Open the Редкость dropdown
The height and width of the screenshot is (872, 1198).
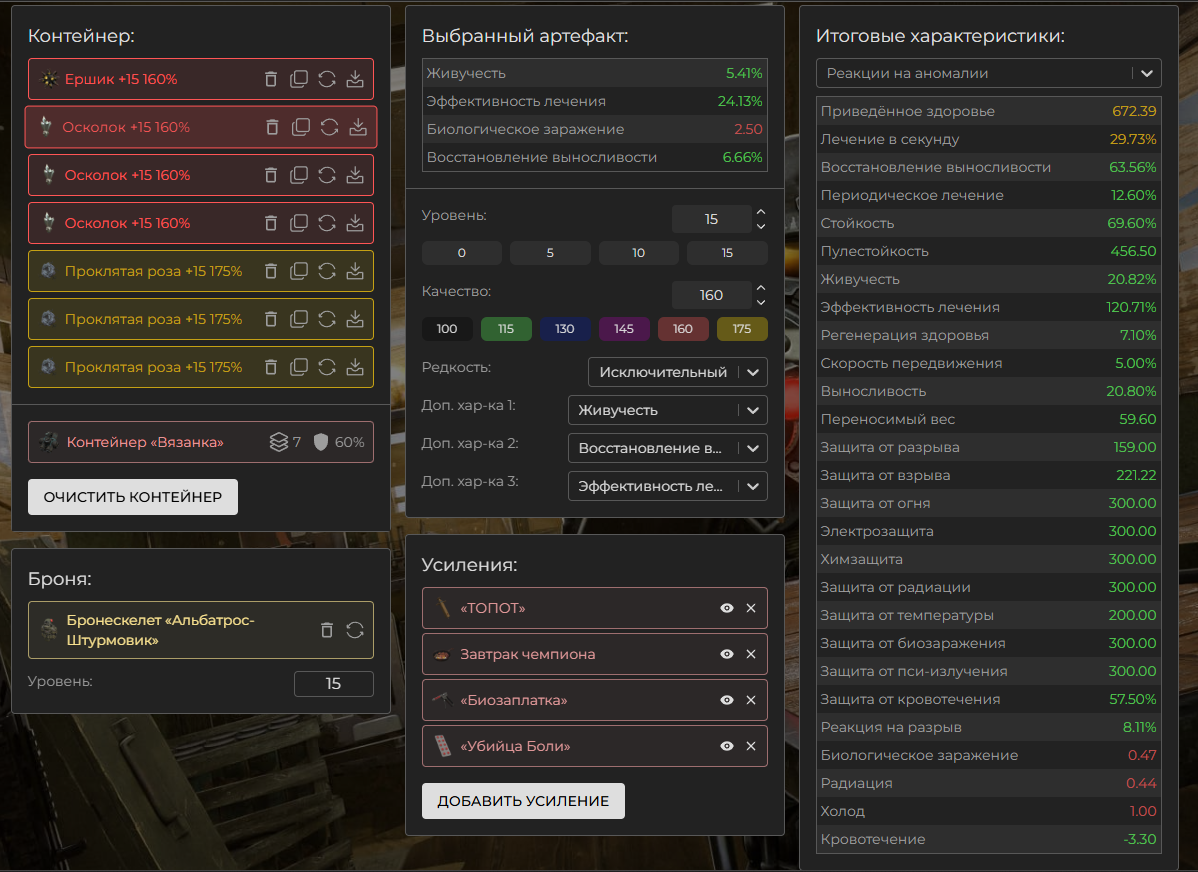[677, 372]
